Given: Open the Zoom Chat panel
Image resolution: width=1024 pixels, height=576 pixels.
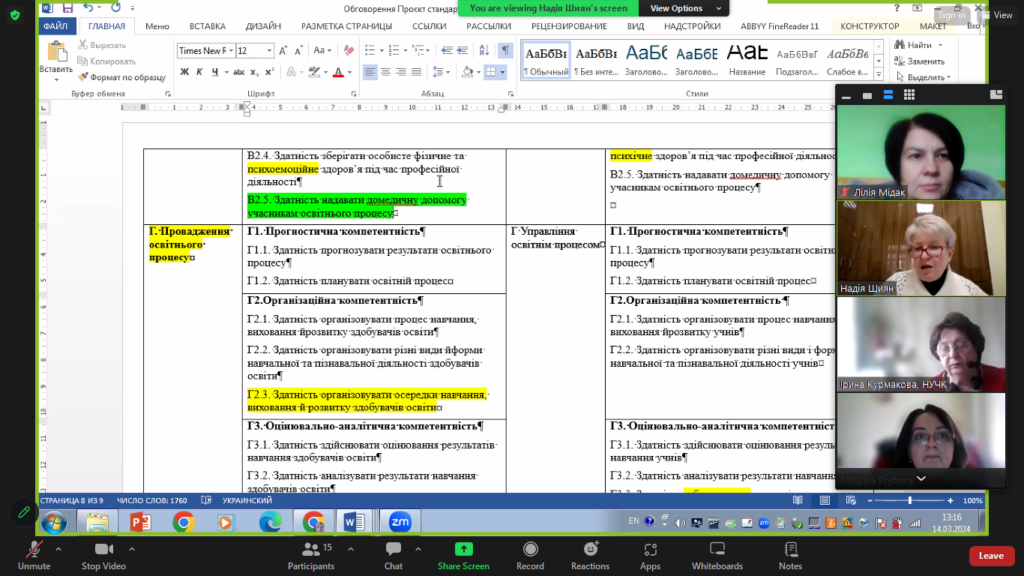Looking at the screenshot, I should click(x=393, y=555).
